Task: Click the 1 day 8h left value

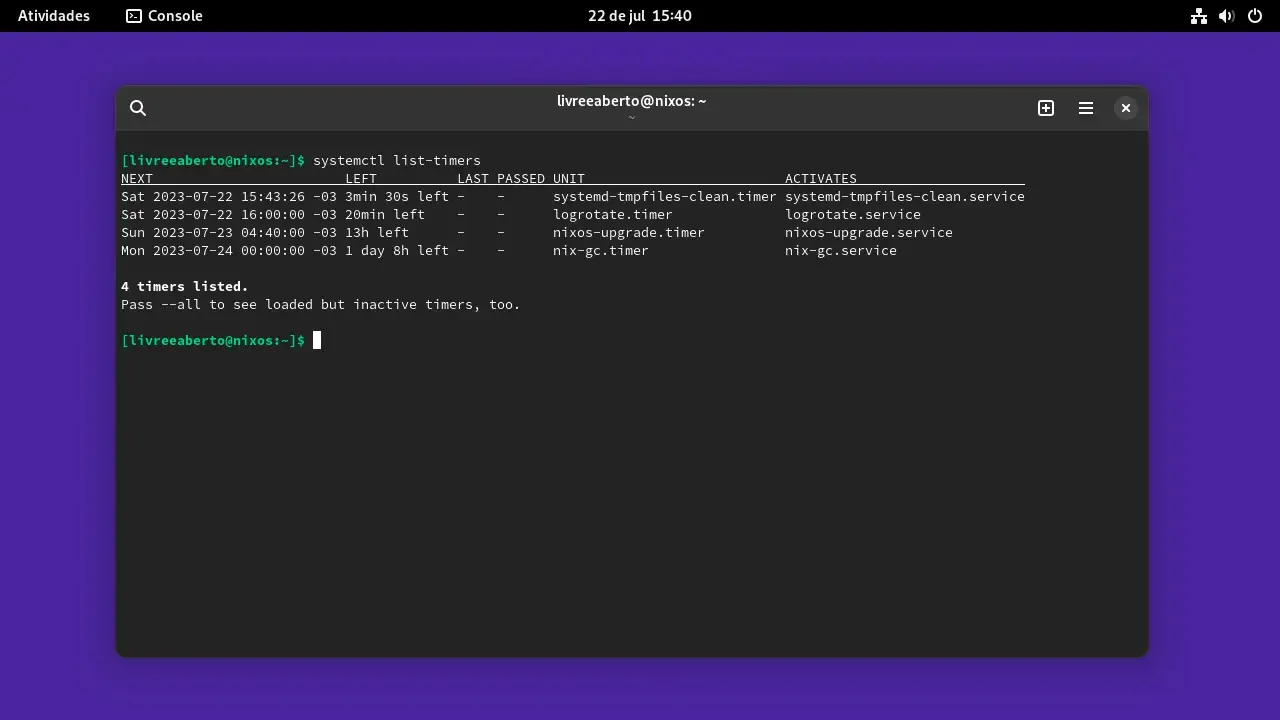Action: pos(397,251)
